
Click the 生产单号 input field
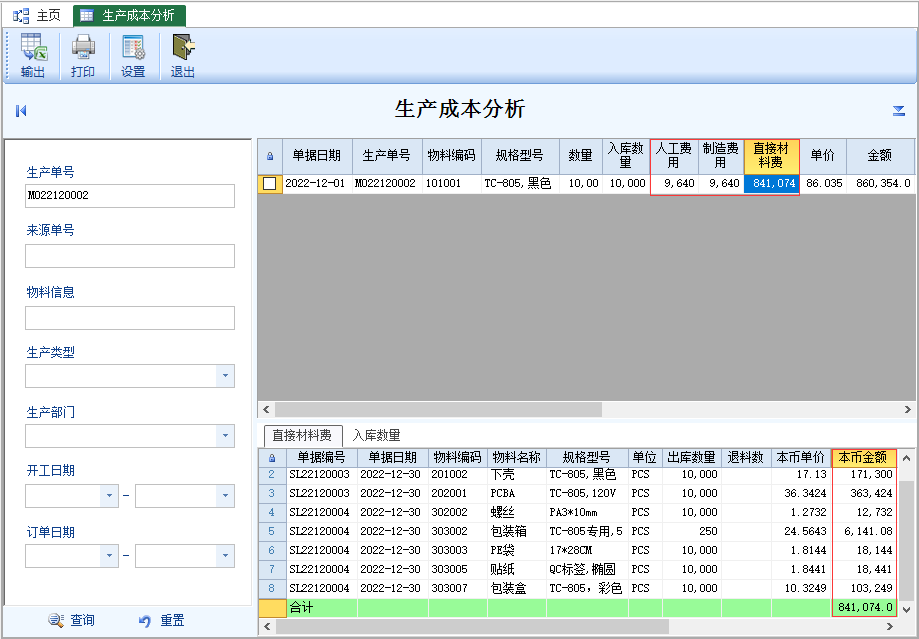point(130,196)
